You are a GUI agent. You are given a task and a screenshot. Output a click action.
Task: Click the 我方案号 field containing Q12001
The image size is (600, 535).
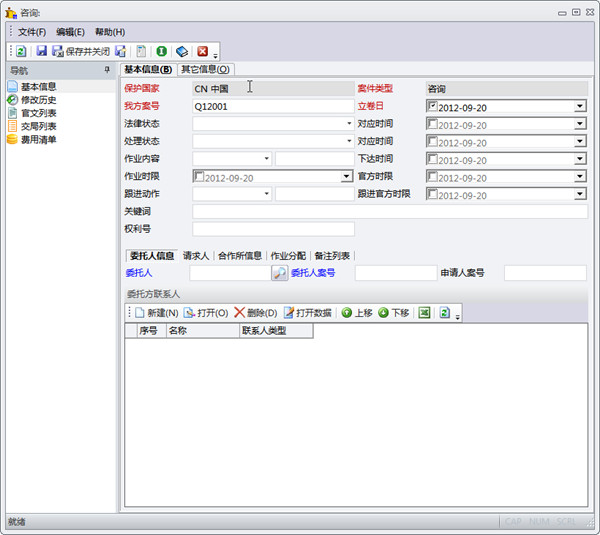coord(273,106)
